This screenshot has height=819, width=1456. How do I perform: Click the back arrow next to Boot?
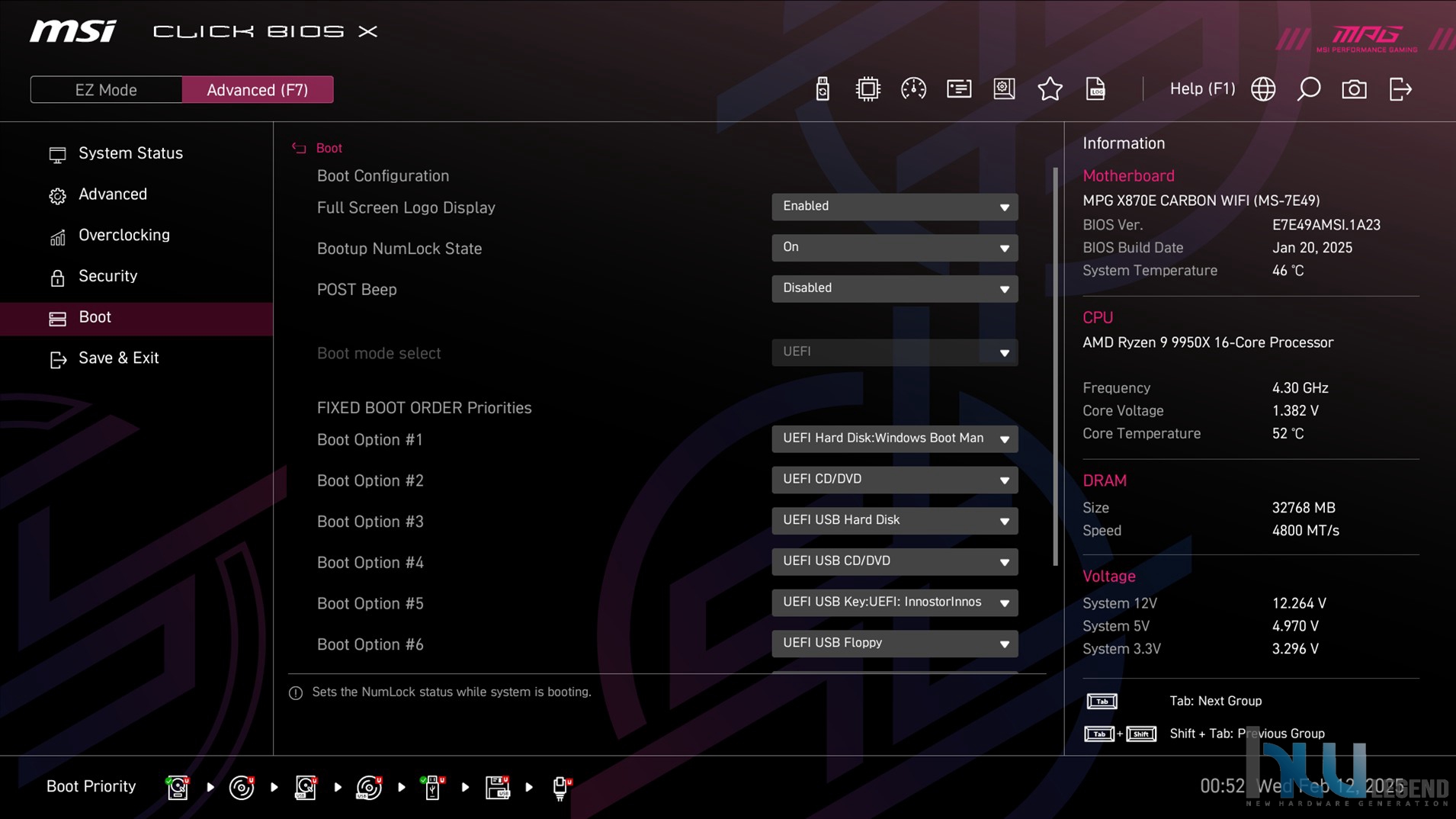299,148
